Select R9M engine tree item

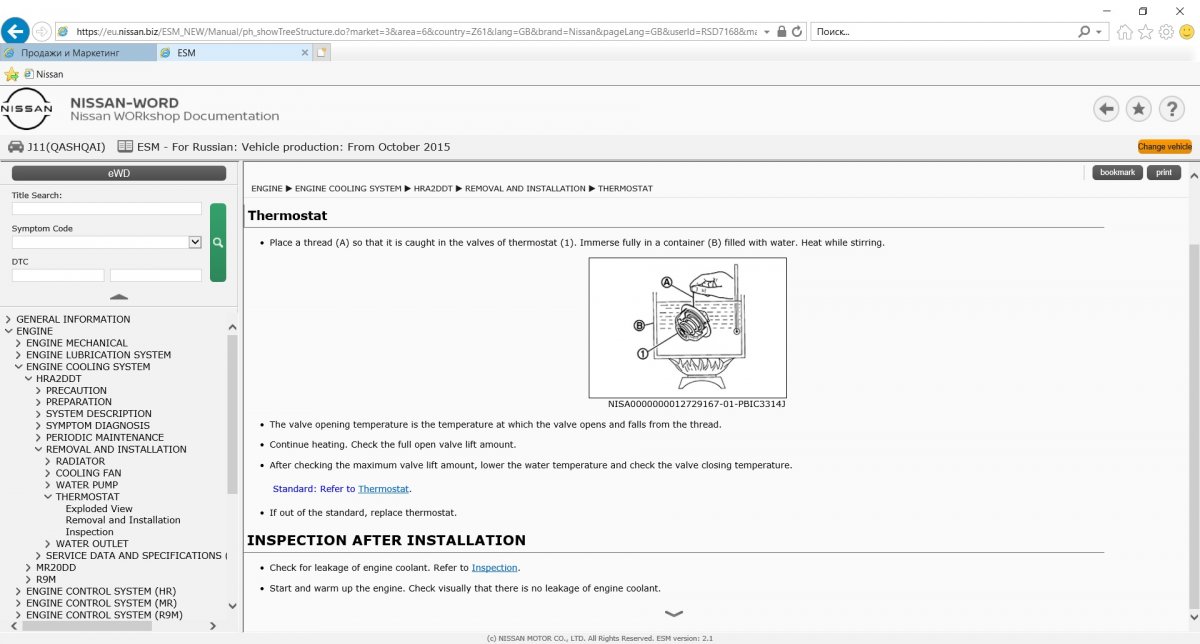tap(45, 579)
